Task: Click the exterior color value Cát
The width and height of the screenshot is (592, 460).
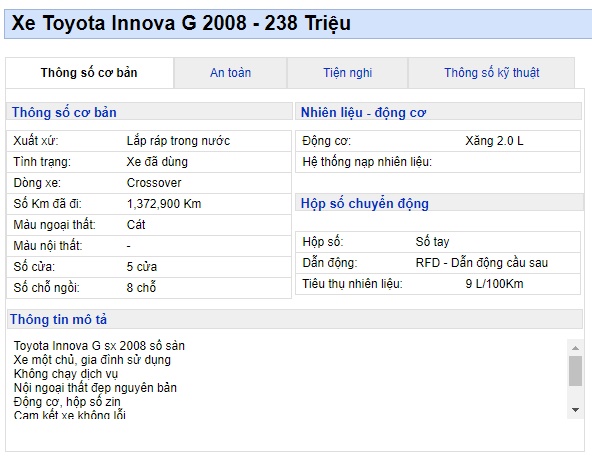Action: pos(136,225)
